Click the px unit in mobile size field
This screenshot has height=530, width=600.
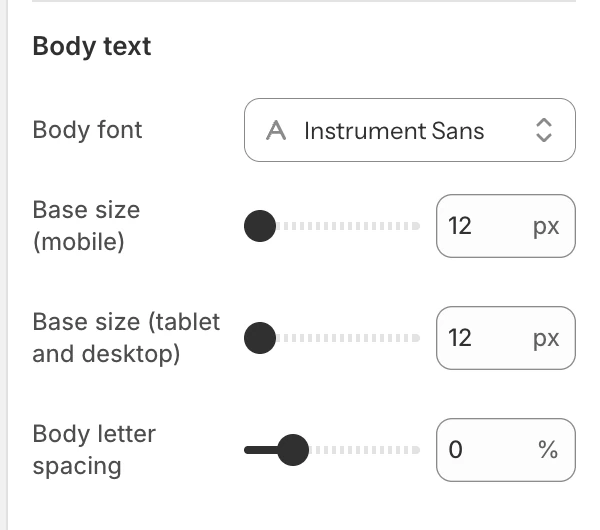coord(546,227)
